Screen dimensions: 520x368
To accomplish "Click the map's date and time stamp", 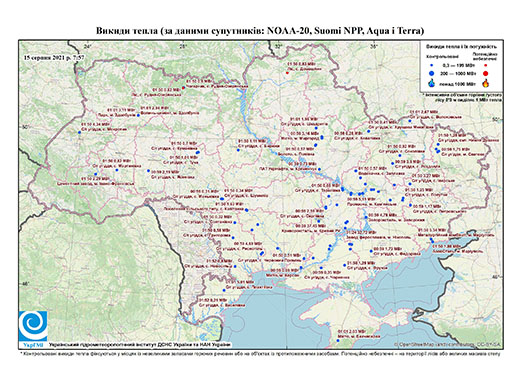I will [x=54, y=57].
